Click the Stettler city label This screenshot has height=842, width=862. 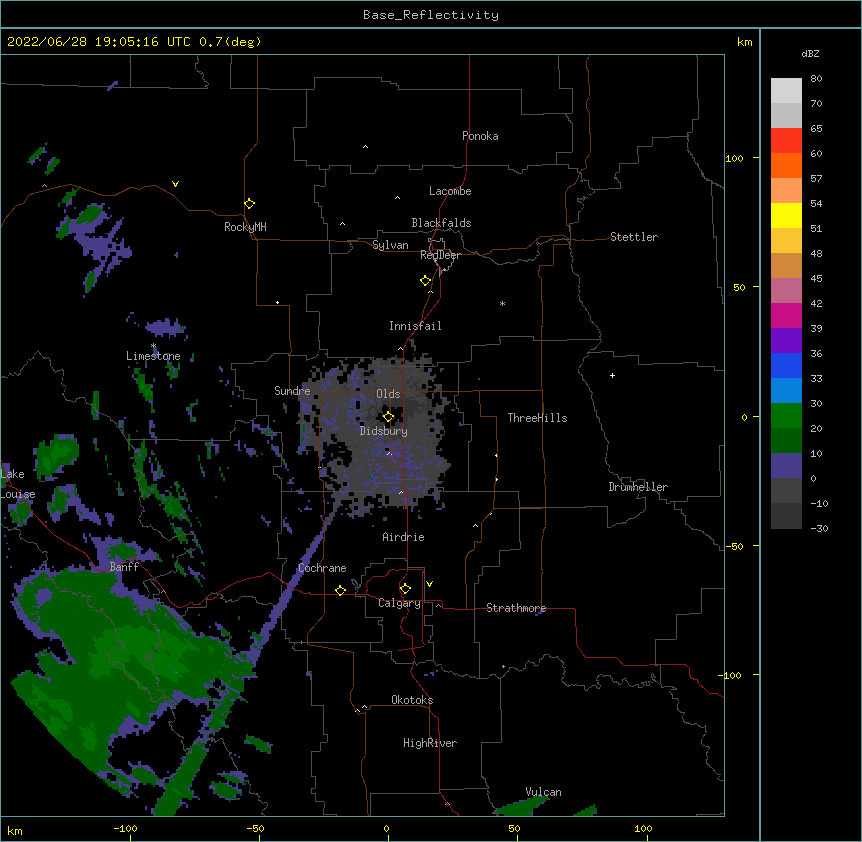click(x=634, y=237)
